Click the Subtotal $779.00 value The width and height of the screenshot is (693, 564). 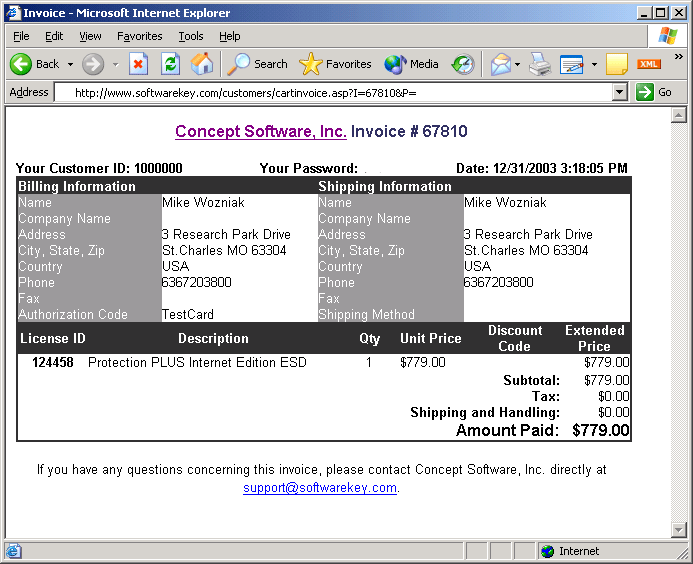click(x=606, y=380)
